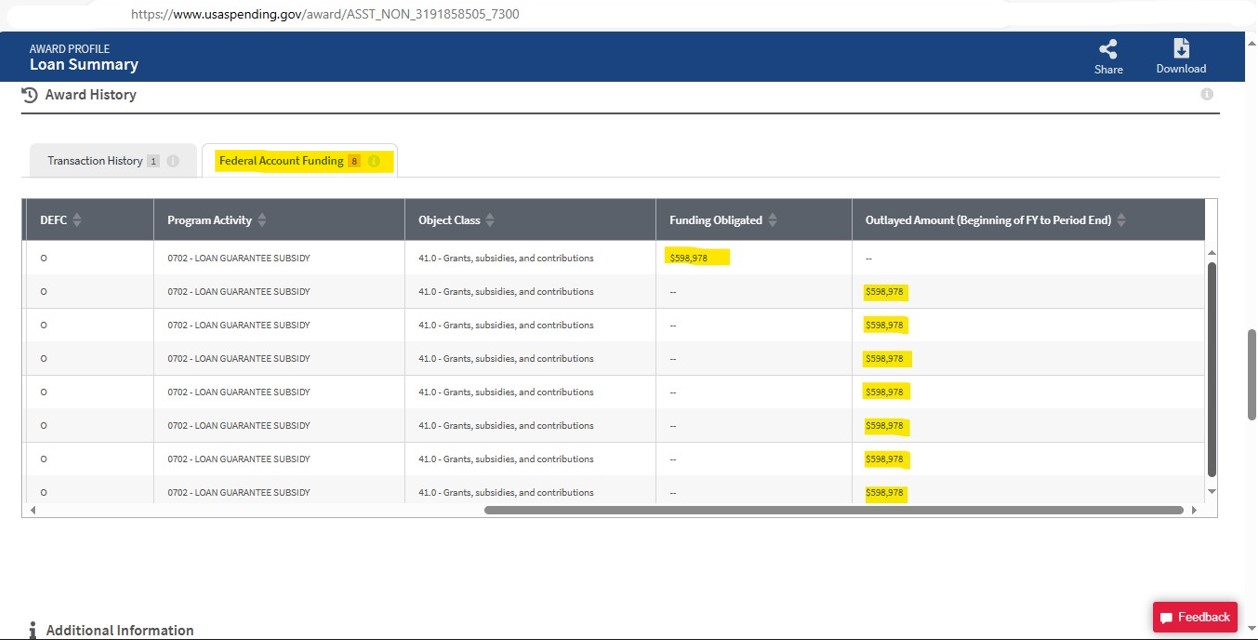Click the Program Activity column header label
1258x640 pixels.
point(210,220)
